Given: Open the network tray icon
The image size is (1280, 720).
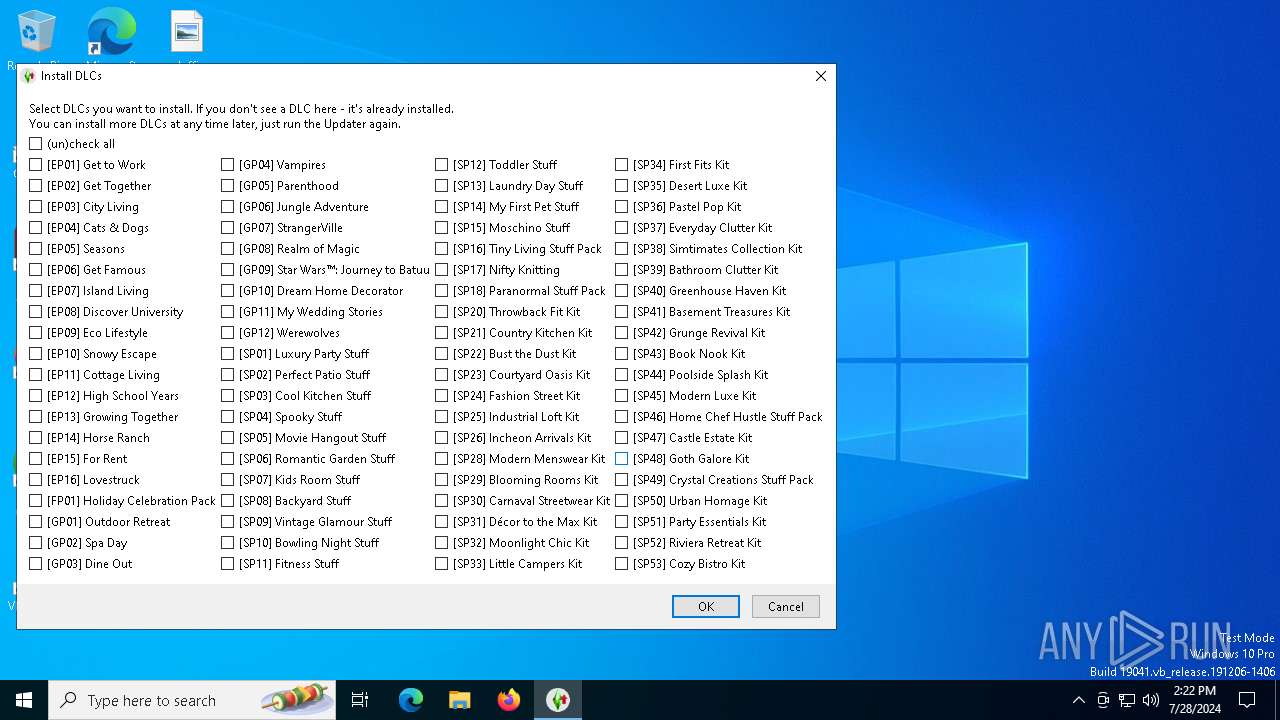Looking at the screenshot, I should [1127, 700].
